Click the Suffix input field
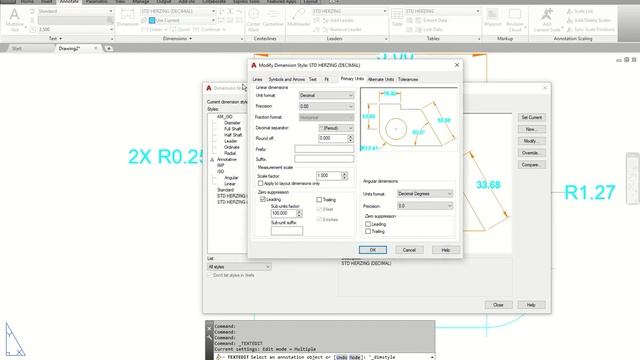 tap(324, 159)
